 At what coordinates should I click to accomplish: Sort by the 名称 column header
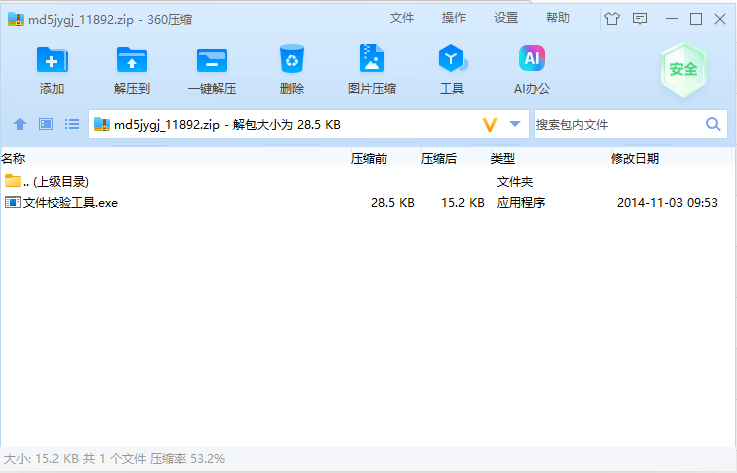(x=13, y=159)
